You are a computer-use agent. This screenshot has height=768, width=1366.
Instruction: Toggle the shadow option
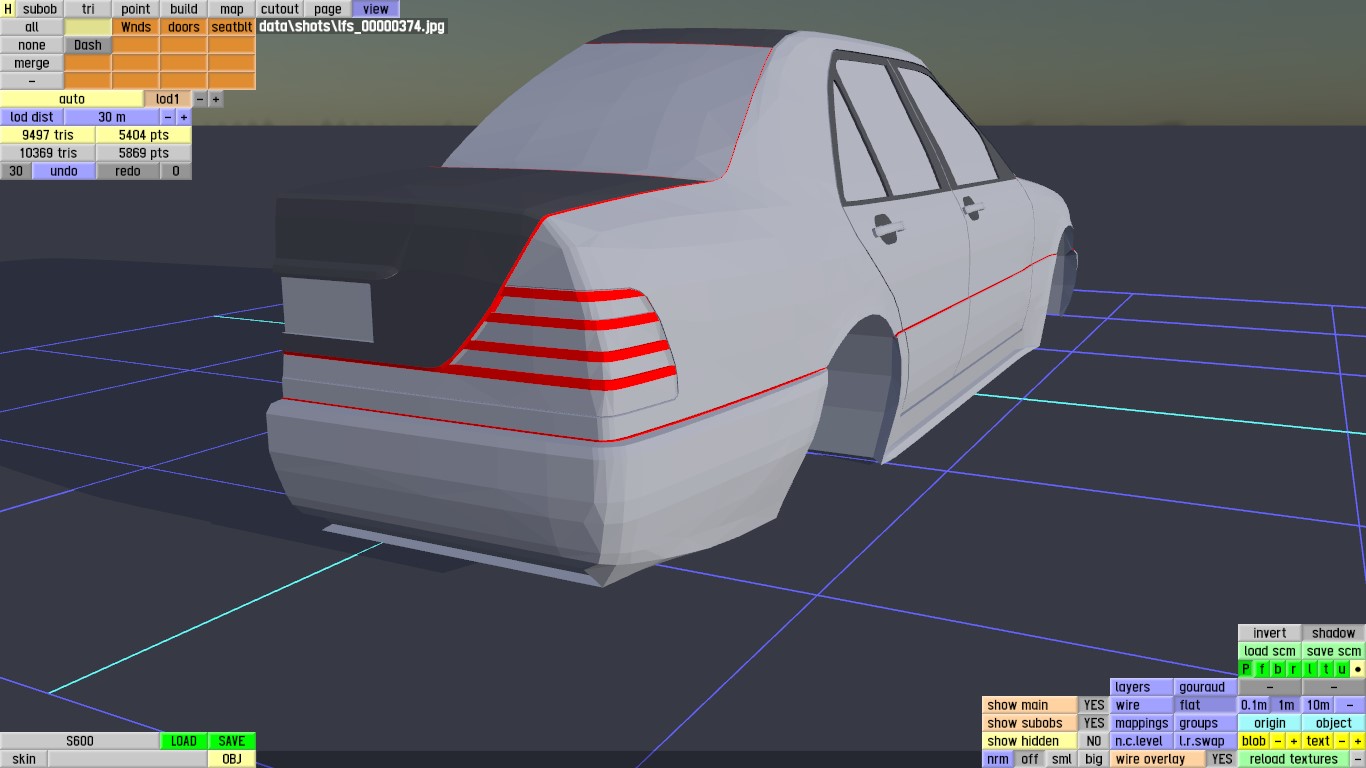click(x=1334, y=633)
